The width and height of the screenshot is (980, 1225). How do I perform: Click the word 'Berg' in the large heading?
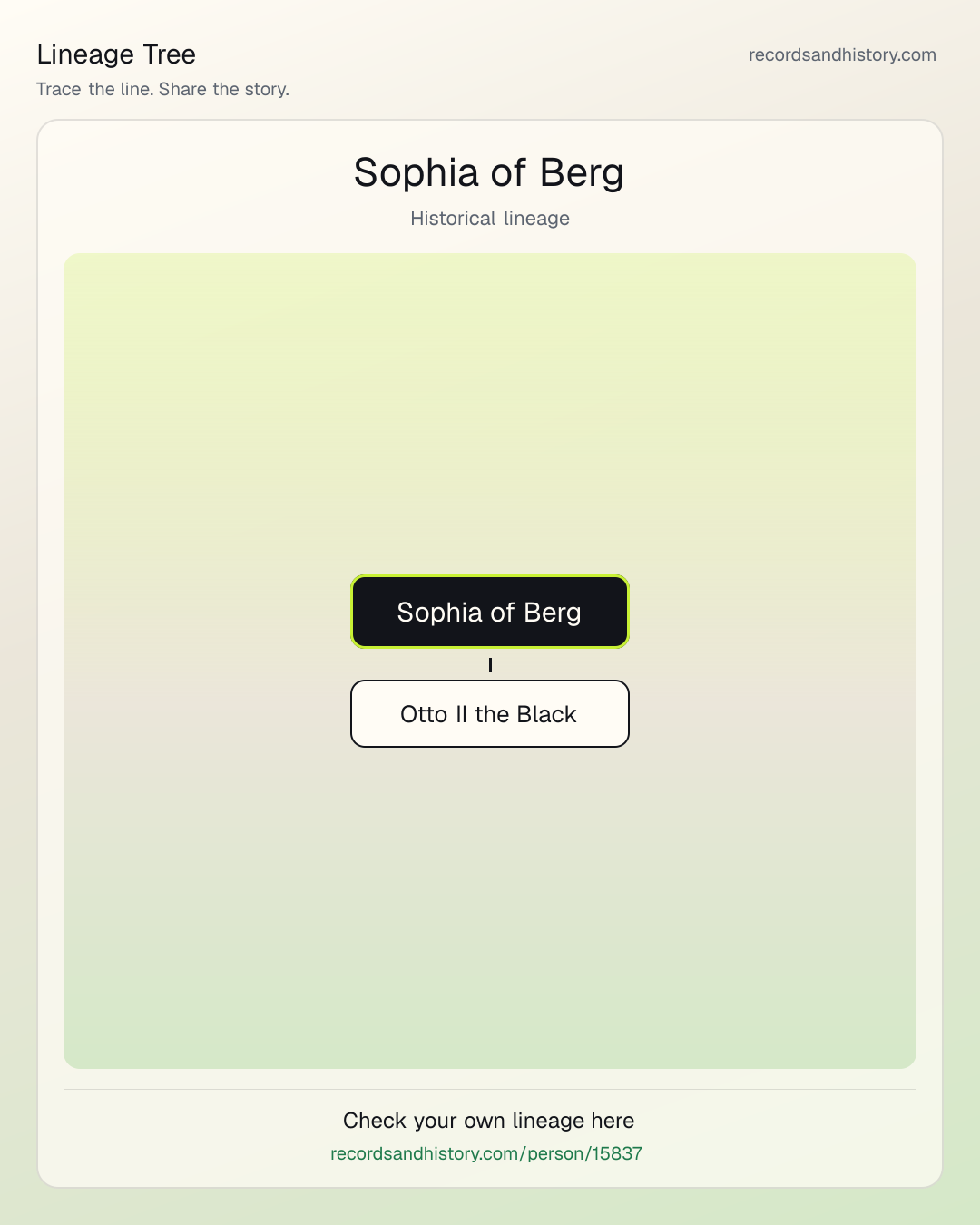point(582,172)
